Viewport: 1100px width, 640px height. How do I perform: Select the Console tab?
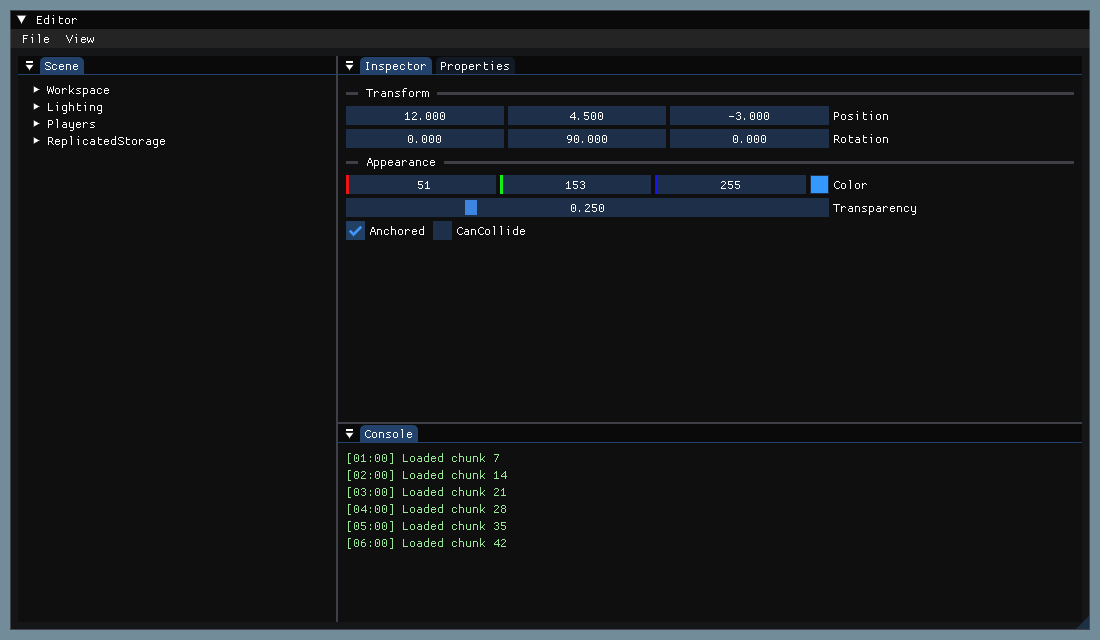pos(389,434)
